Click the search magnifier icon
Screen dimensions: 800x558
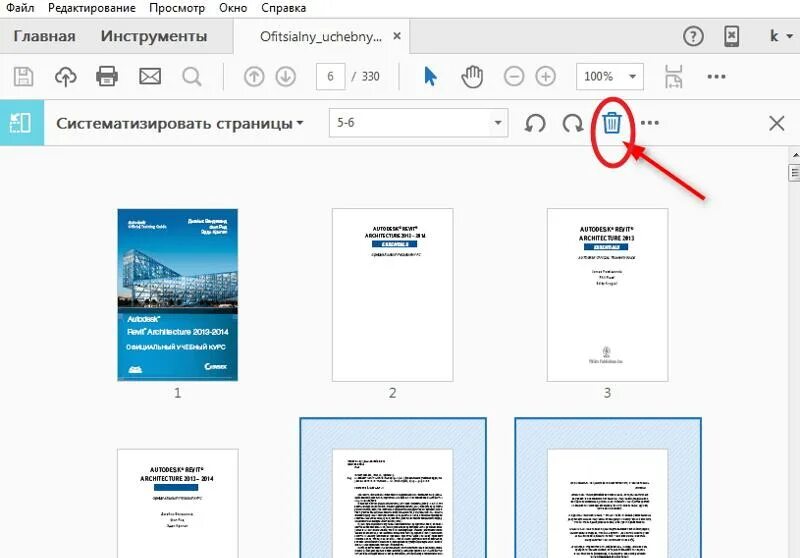pos(192,77)
